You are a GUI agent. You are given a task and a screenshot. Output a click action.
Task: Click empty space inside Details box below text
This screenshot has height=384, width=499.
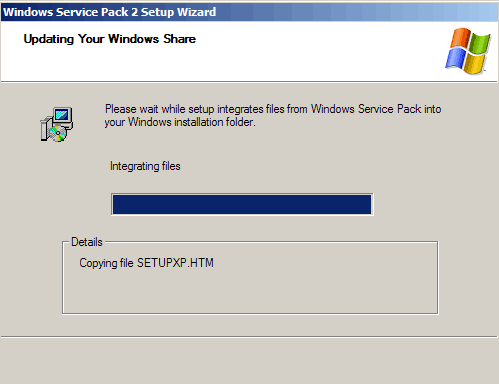coord(250,293)
